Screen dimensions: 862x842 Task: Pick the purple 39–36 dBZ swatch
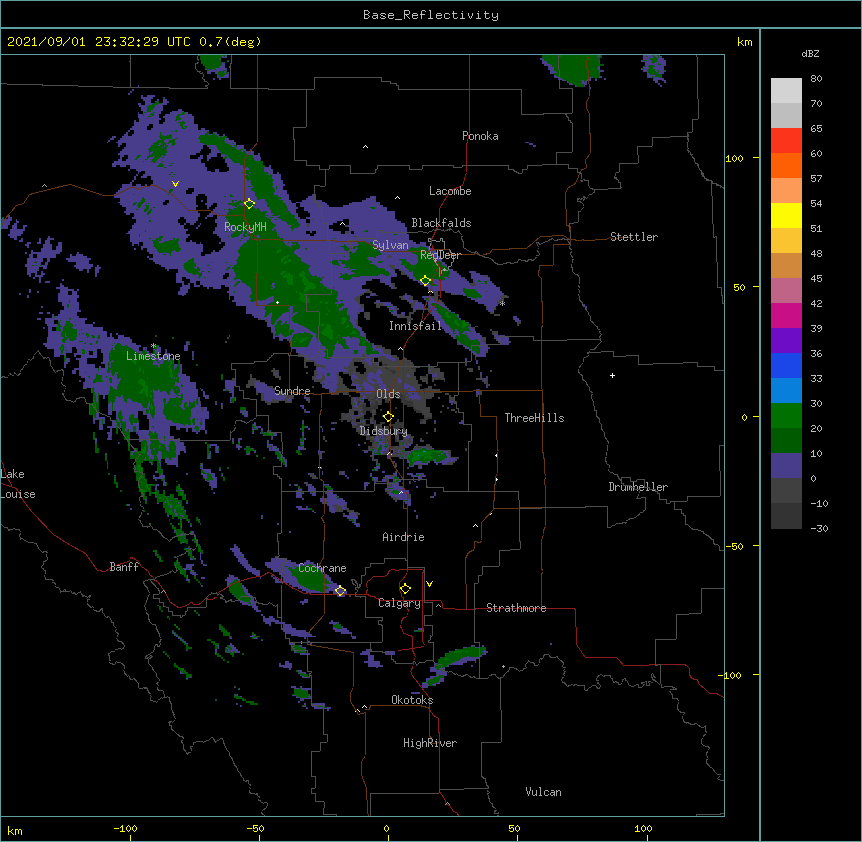click(786, 341)
